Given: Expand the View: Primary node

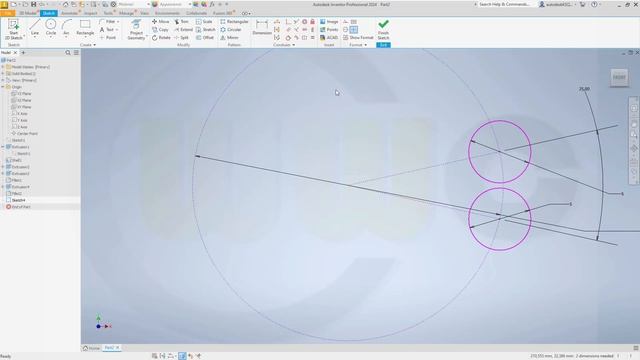Looking at the screenshot, I should [x=3, y=80].
